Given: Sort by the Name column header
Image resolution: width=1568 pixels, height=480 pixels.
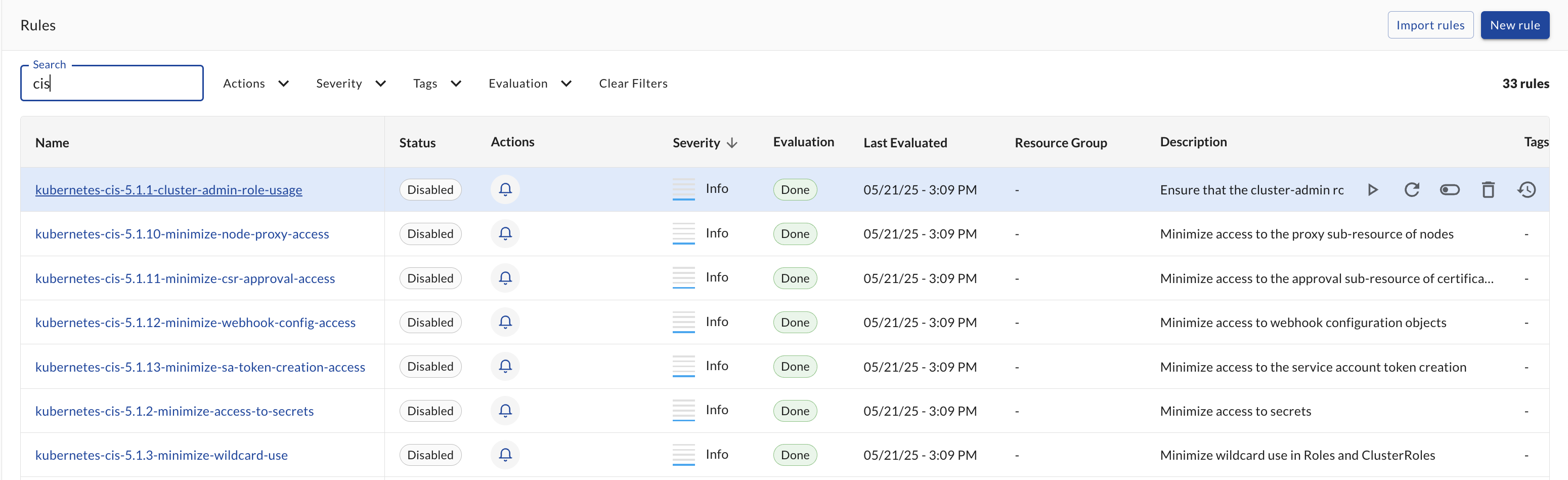Looking at the screenshot, I should [52, 143].
